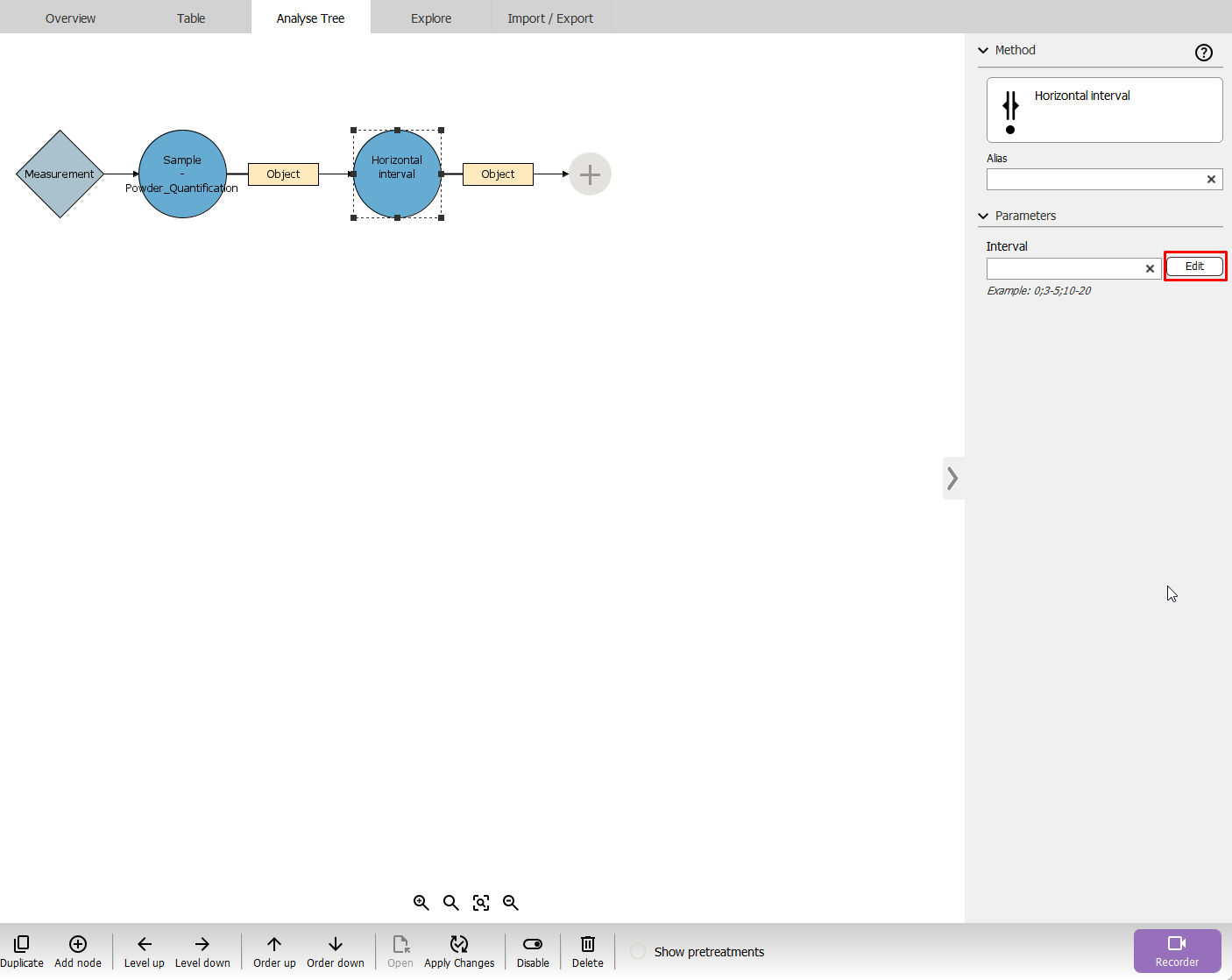The width and height of the screenshot is (1232, 980).
Task: Click the Edit button for Interval
Action: point(1194,266)
